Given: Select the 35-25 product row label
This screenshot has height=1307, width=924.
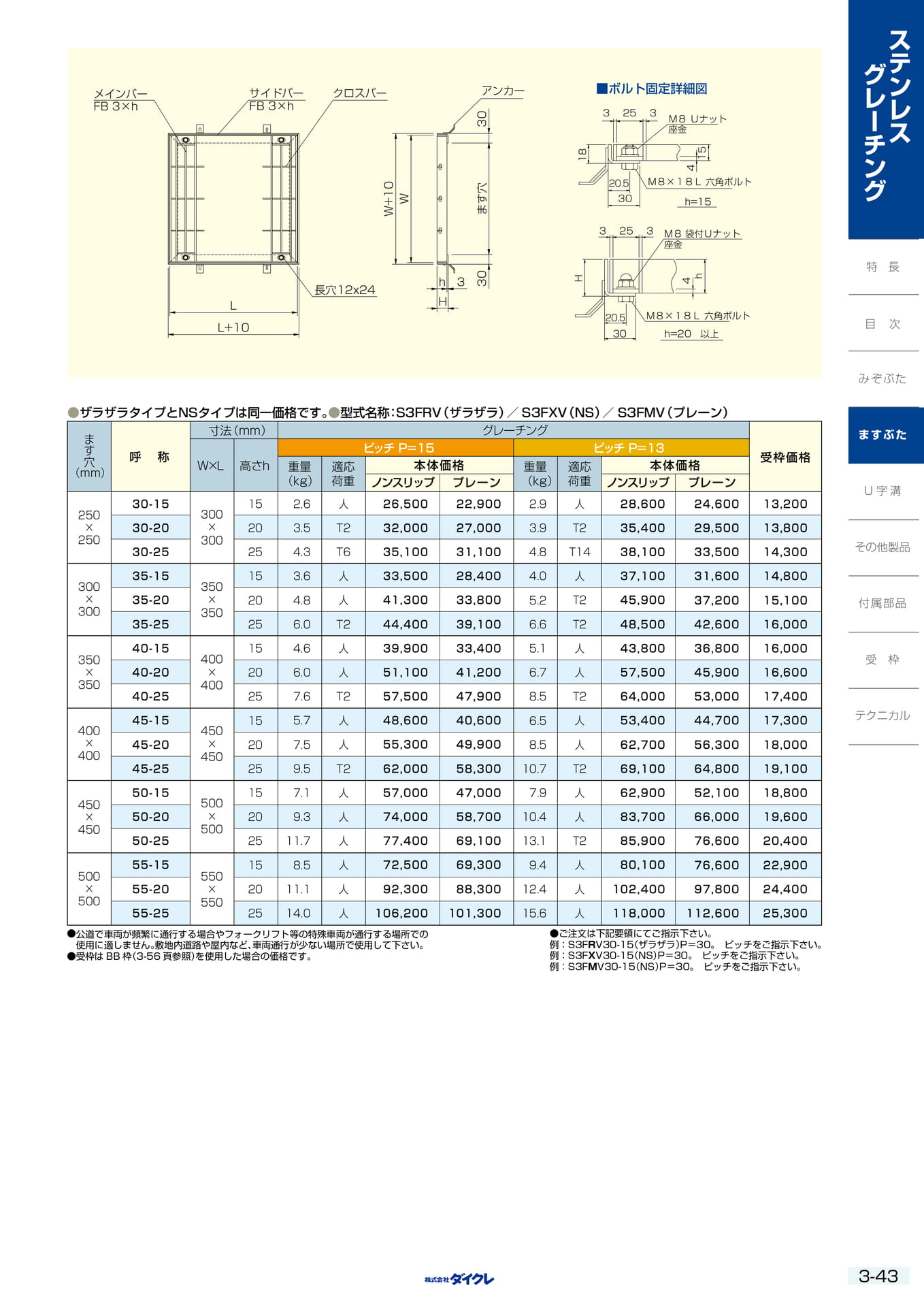Looking at the screenshot, I should [x=150, y=624].
